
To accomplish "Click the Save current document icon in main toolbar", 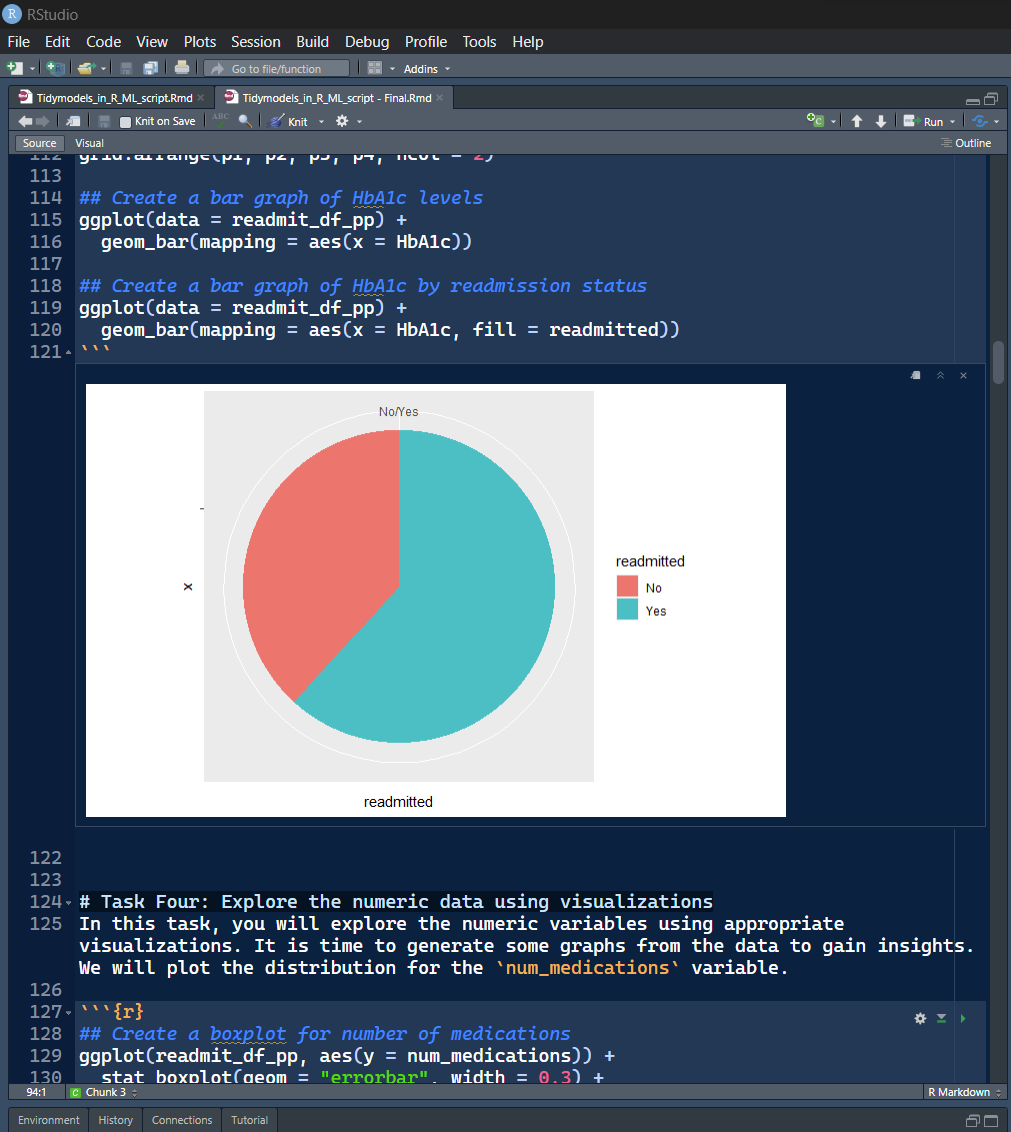I will [x=126, y=69].
